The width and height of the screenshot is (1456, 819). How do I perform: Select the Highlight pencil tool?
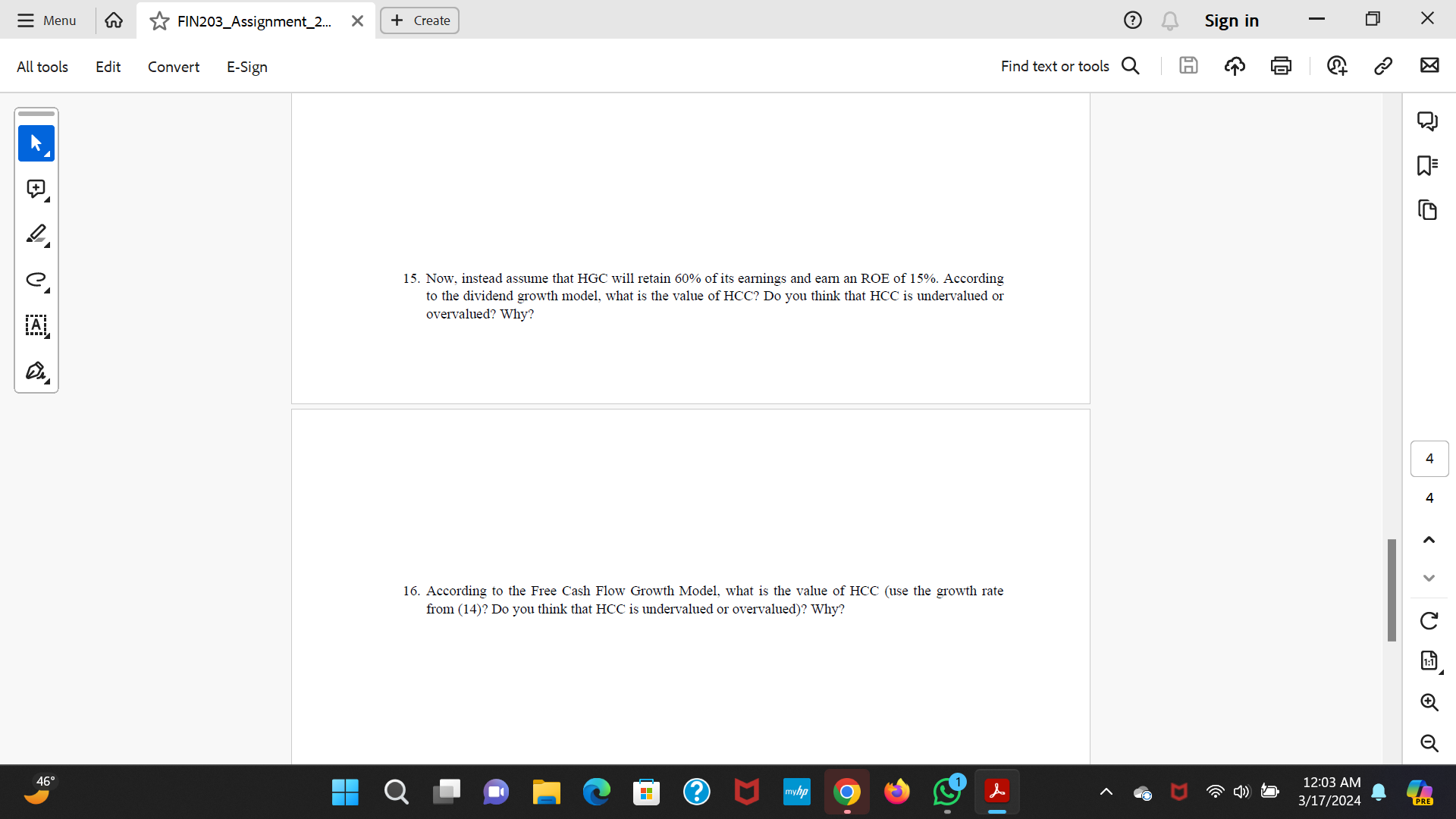tap(36, 234)
